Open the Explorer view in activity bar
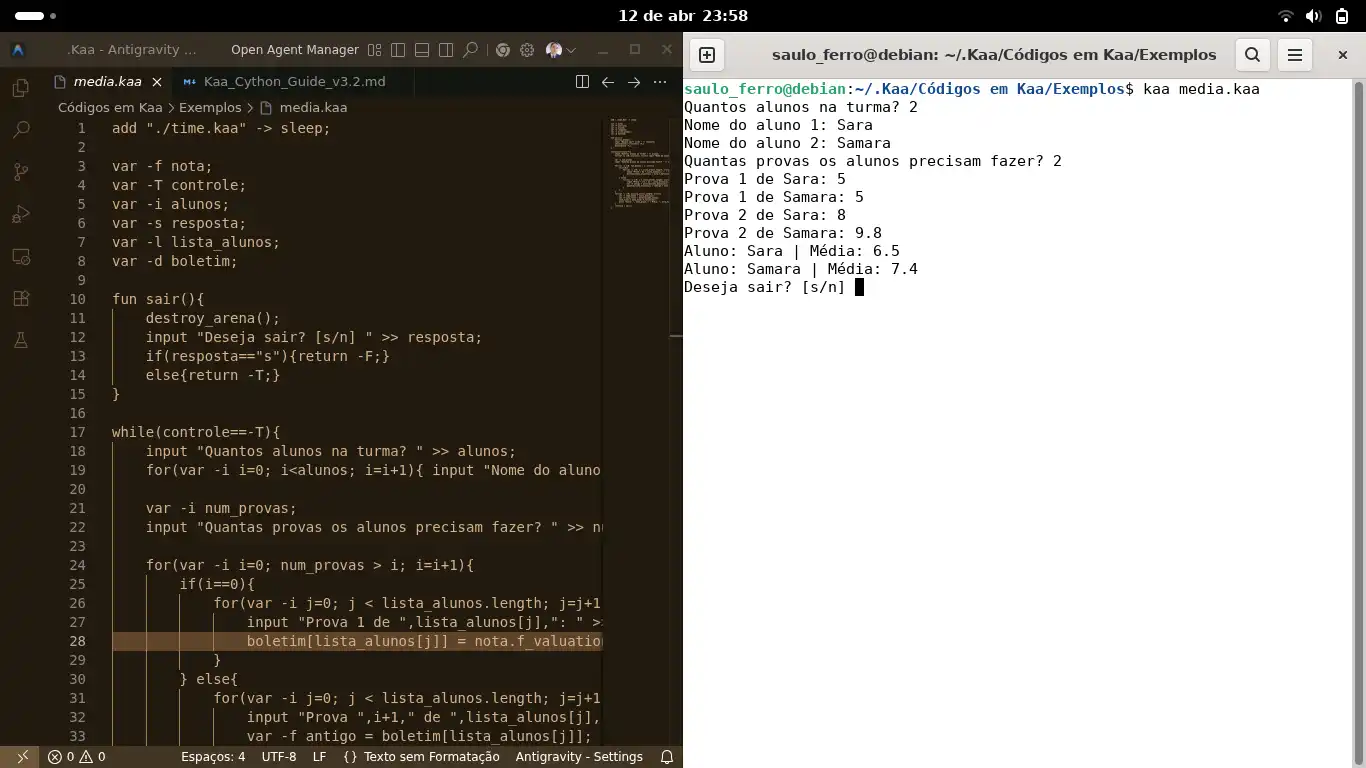 tap(20, 88)
